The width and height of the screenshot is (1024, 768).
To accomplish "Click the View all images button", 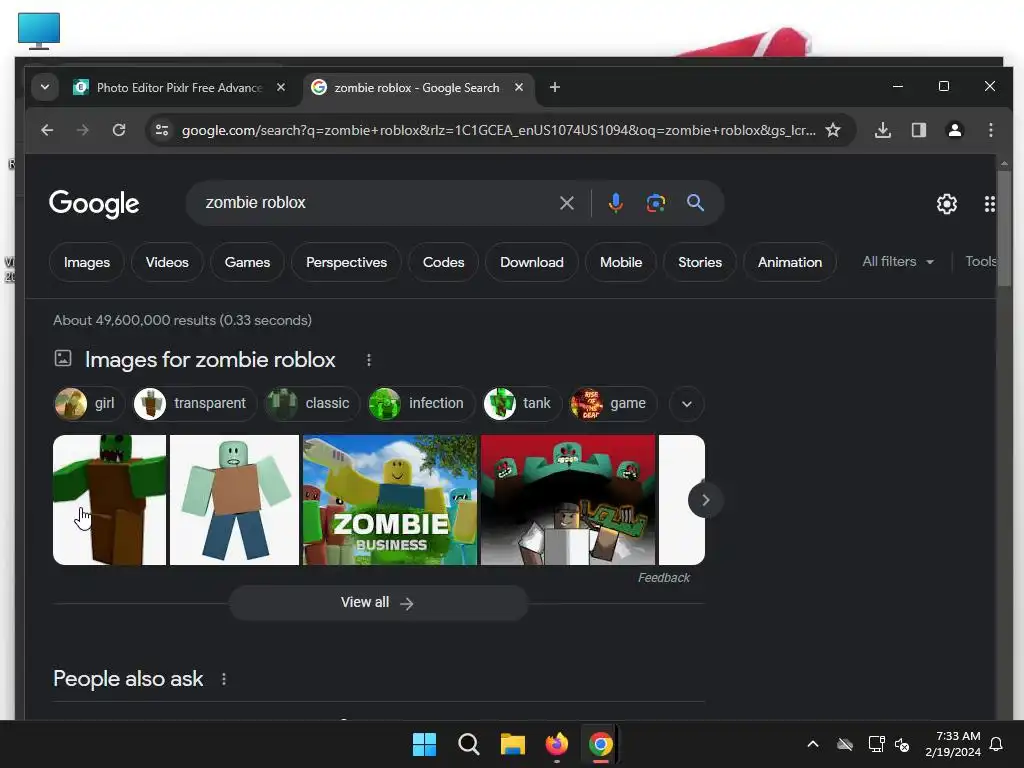I will click(x=377, y=602).
